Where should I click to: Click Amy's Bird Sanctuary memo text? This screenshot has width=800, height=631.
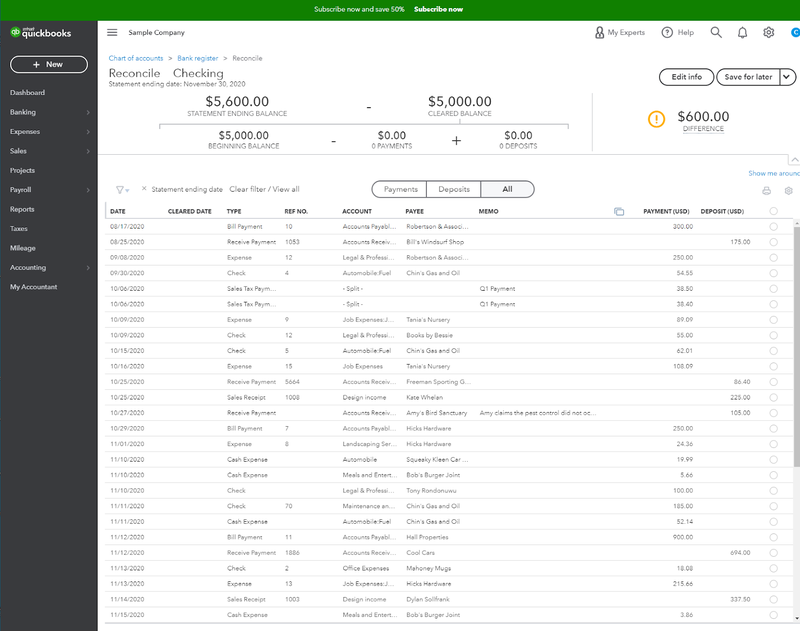tap(537, 413)
